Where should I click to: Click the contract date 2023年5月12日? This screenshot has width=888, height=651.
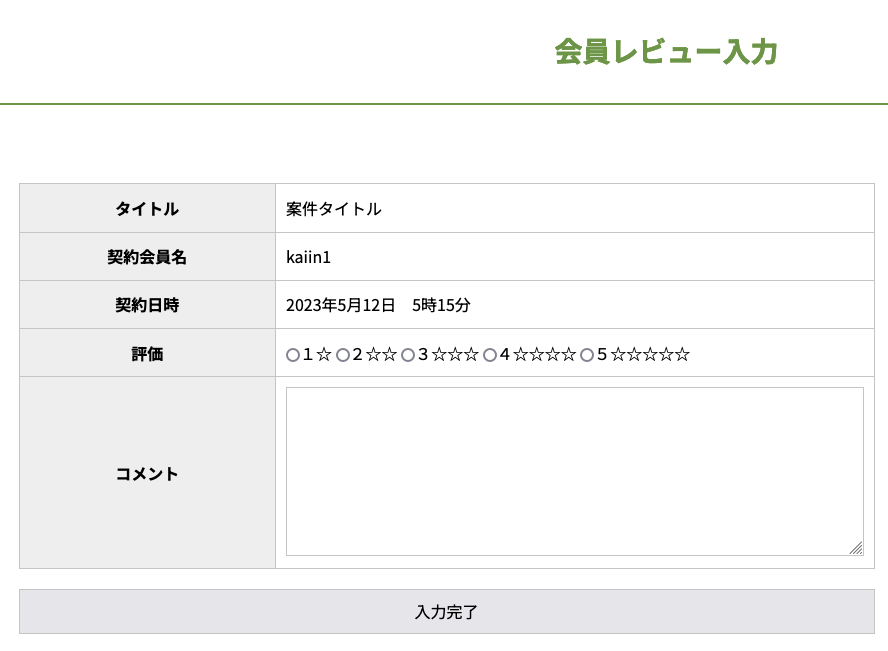point(340,305)
